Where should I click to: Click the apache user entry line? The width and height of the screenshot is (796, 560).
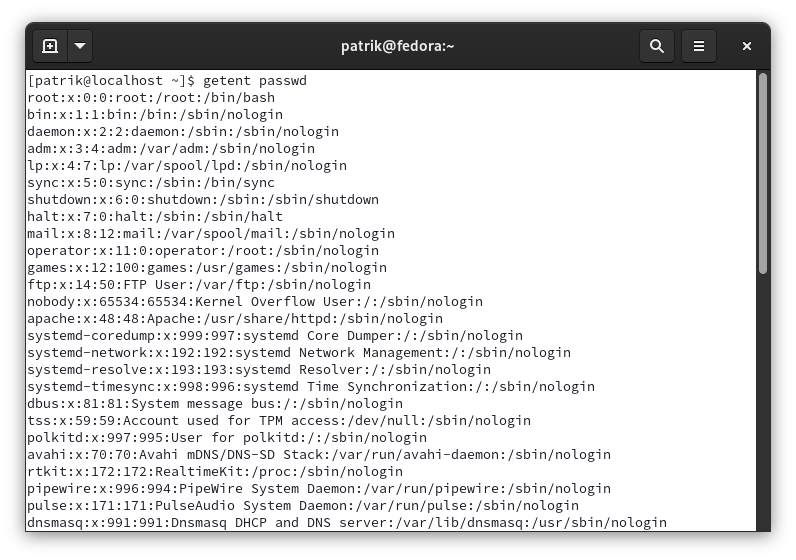235,318
